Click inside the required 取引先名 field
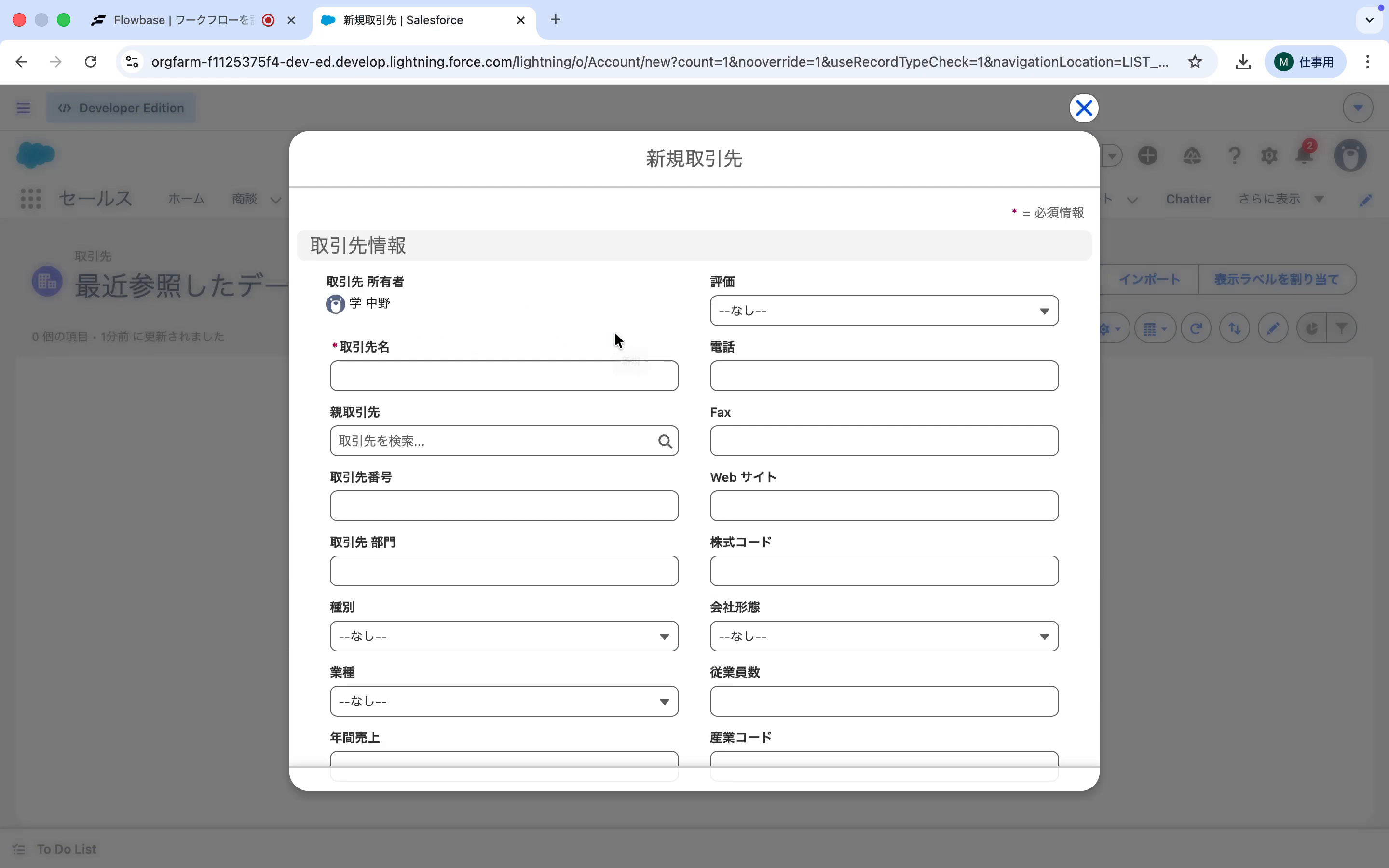The width and height of the screenshot is (1389, 868). pyautogui.click(x=504, y=376)
